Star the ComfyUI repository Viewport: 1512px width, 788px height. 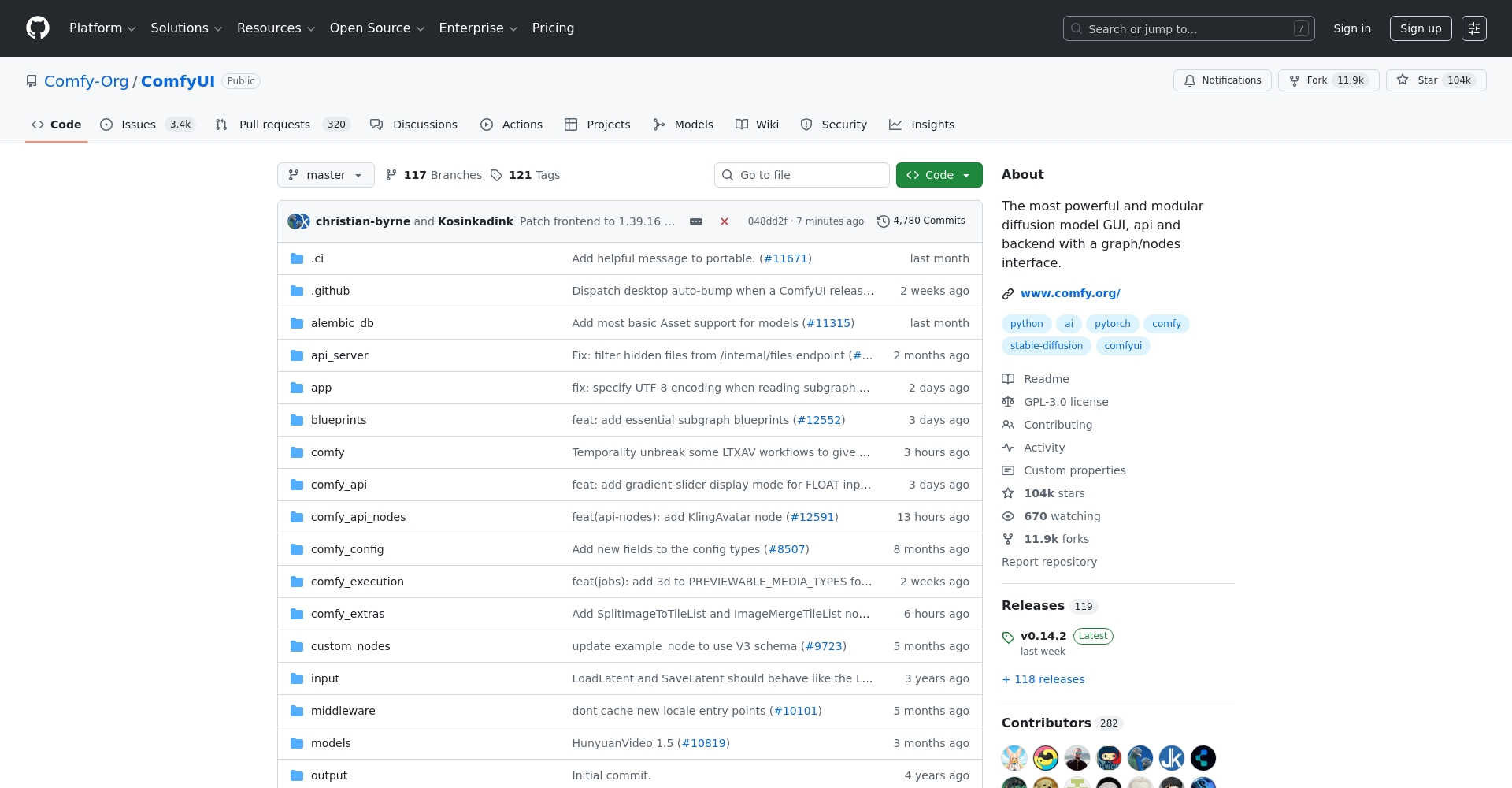[x=1436, y=80]
